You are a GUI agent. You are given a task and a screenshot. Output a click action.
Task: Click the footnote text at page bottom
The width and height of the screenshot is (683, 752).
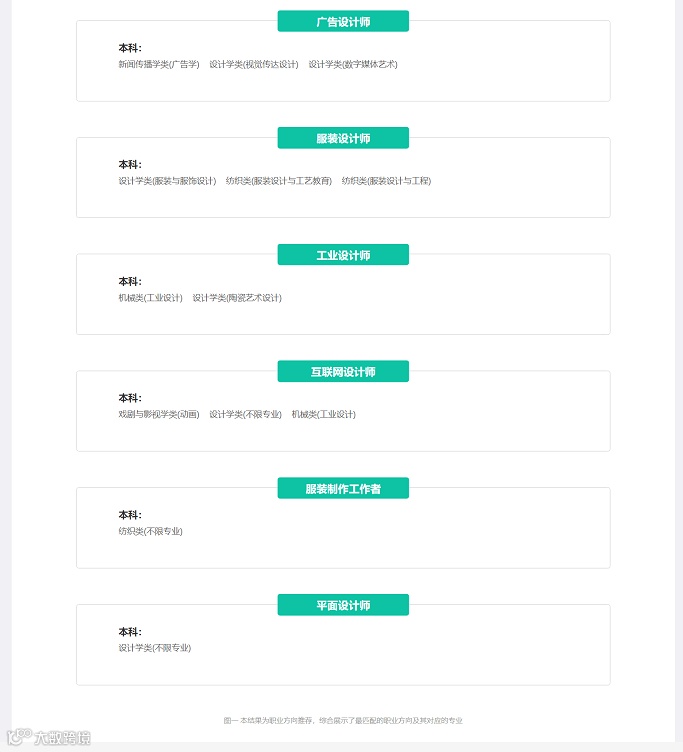pos(343,720)
